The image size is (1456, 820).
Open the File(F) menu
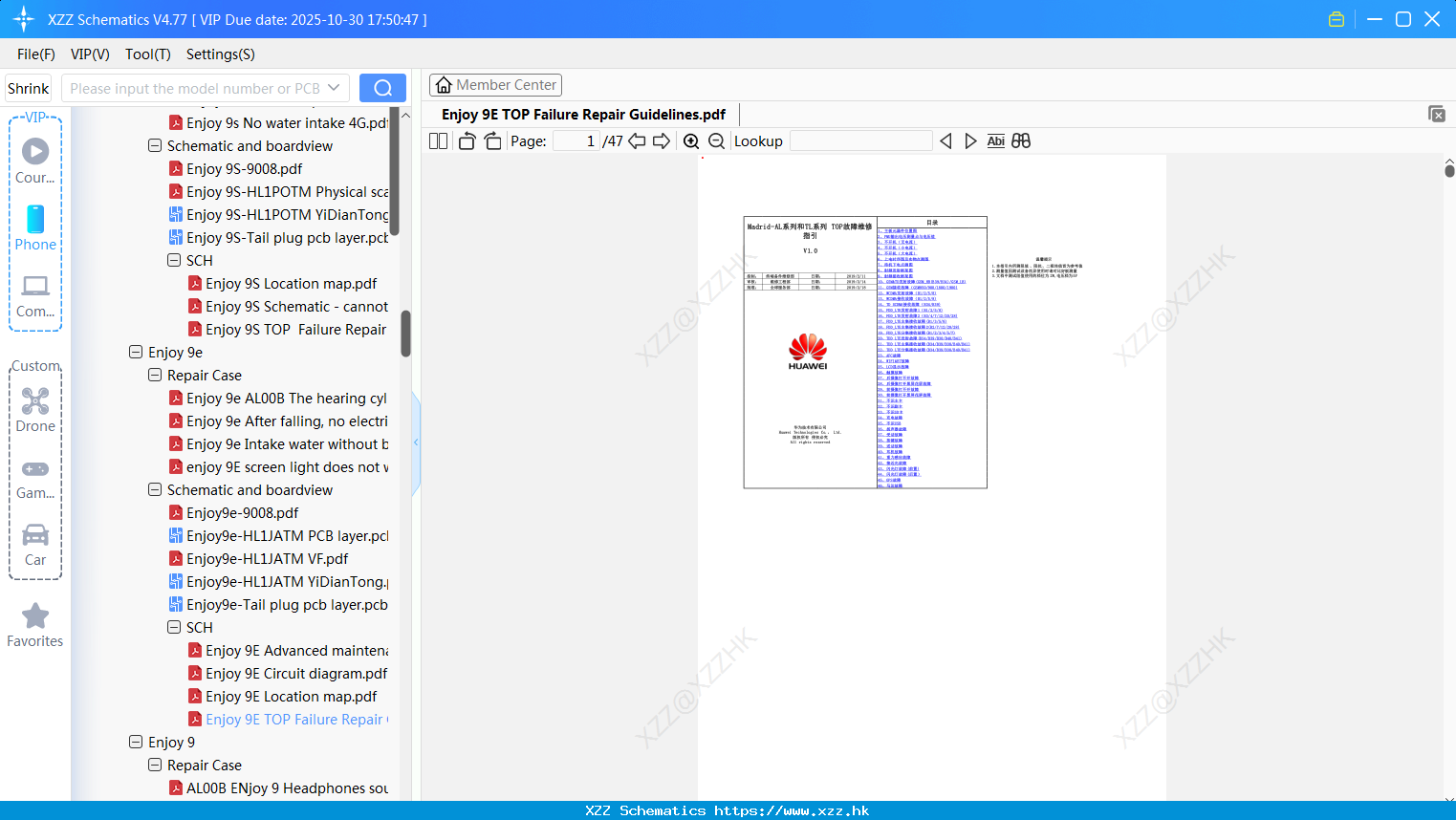(36, 54)
